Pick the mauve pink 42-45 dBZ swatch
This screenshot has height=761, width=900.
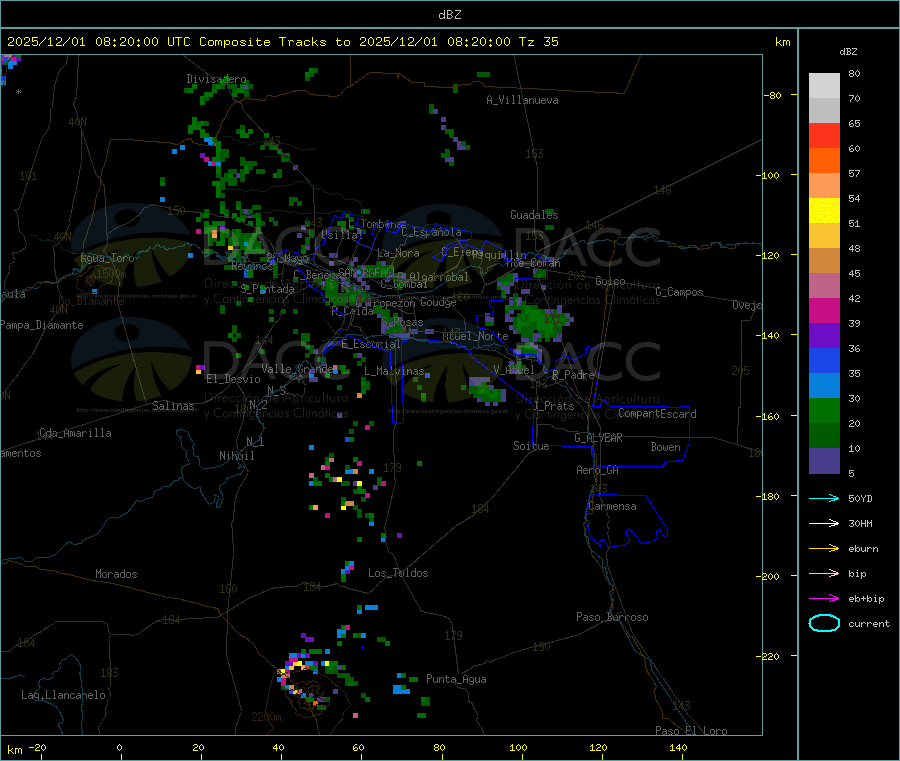coord(824,286)
